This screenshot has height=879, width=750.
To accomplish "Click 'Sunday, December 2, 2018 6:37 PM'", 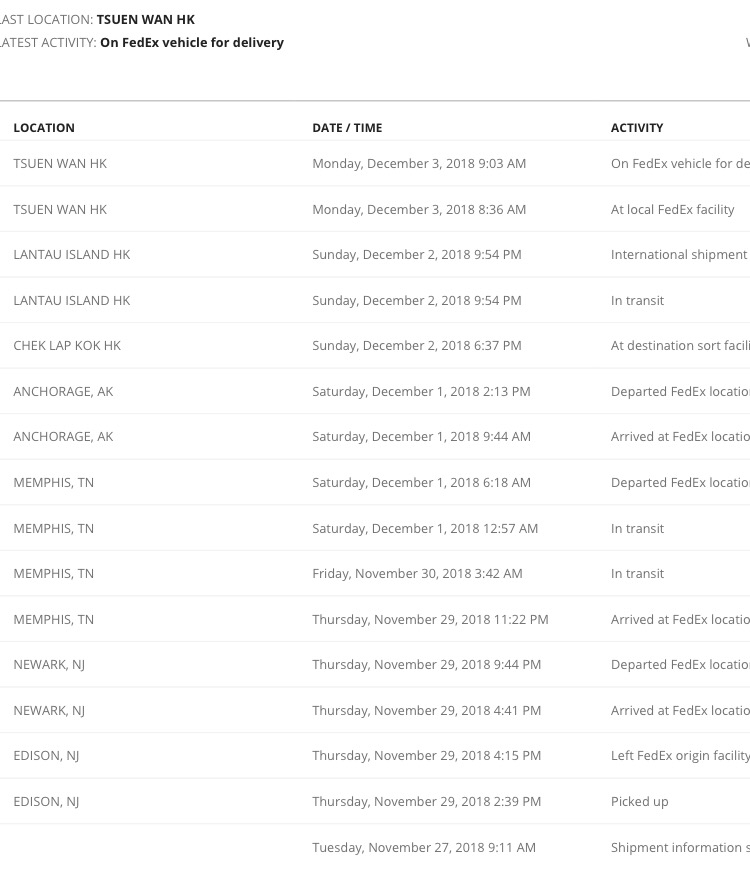I will point(416,345).
